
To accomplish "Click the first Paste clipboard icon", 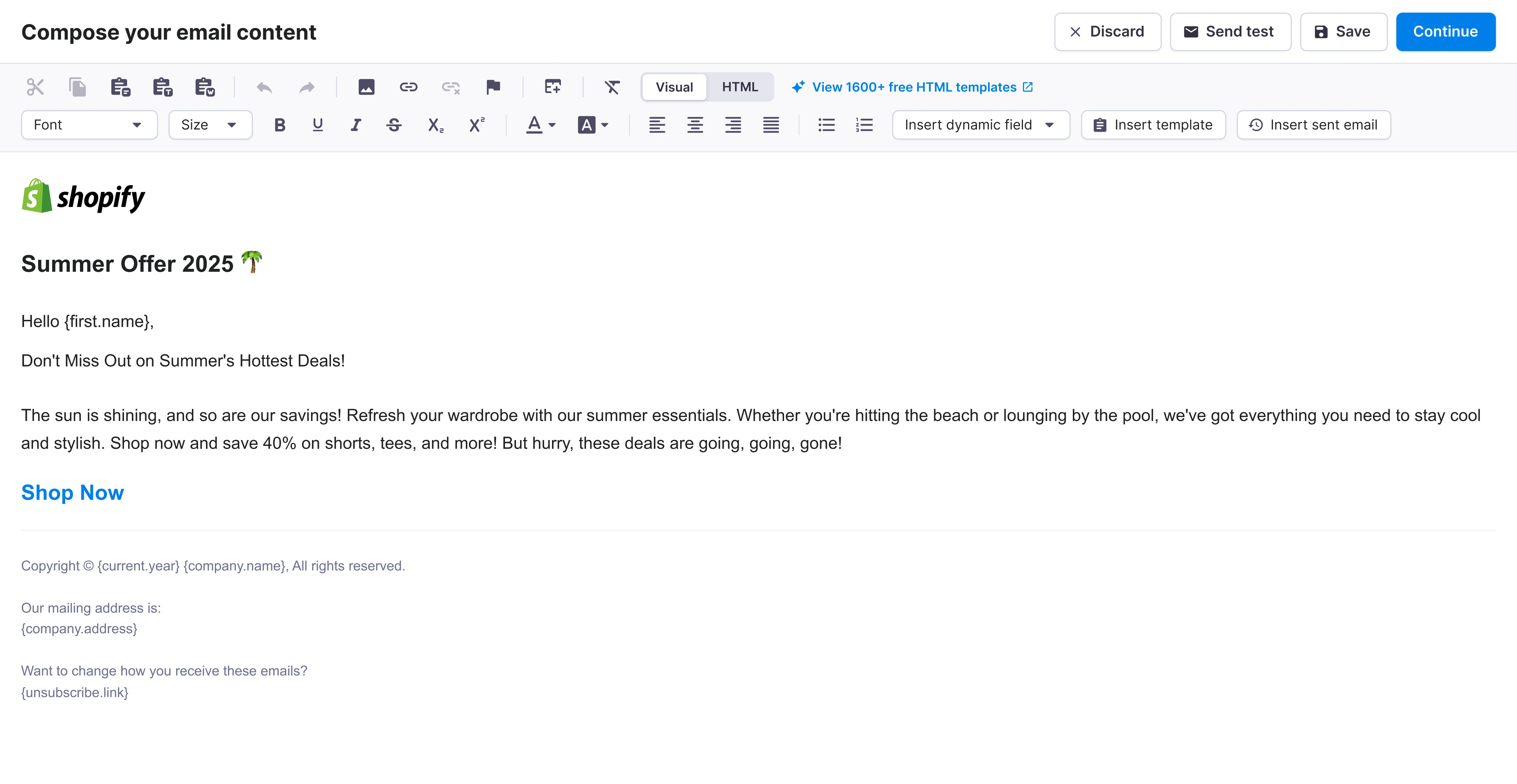I will 120,87.
